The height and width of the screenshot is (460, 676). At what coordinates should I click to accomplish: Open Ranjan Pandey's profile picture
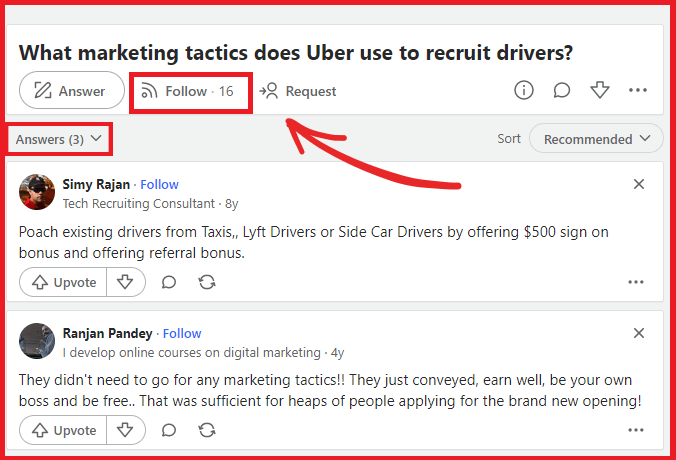coord(37,341)
